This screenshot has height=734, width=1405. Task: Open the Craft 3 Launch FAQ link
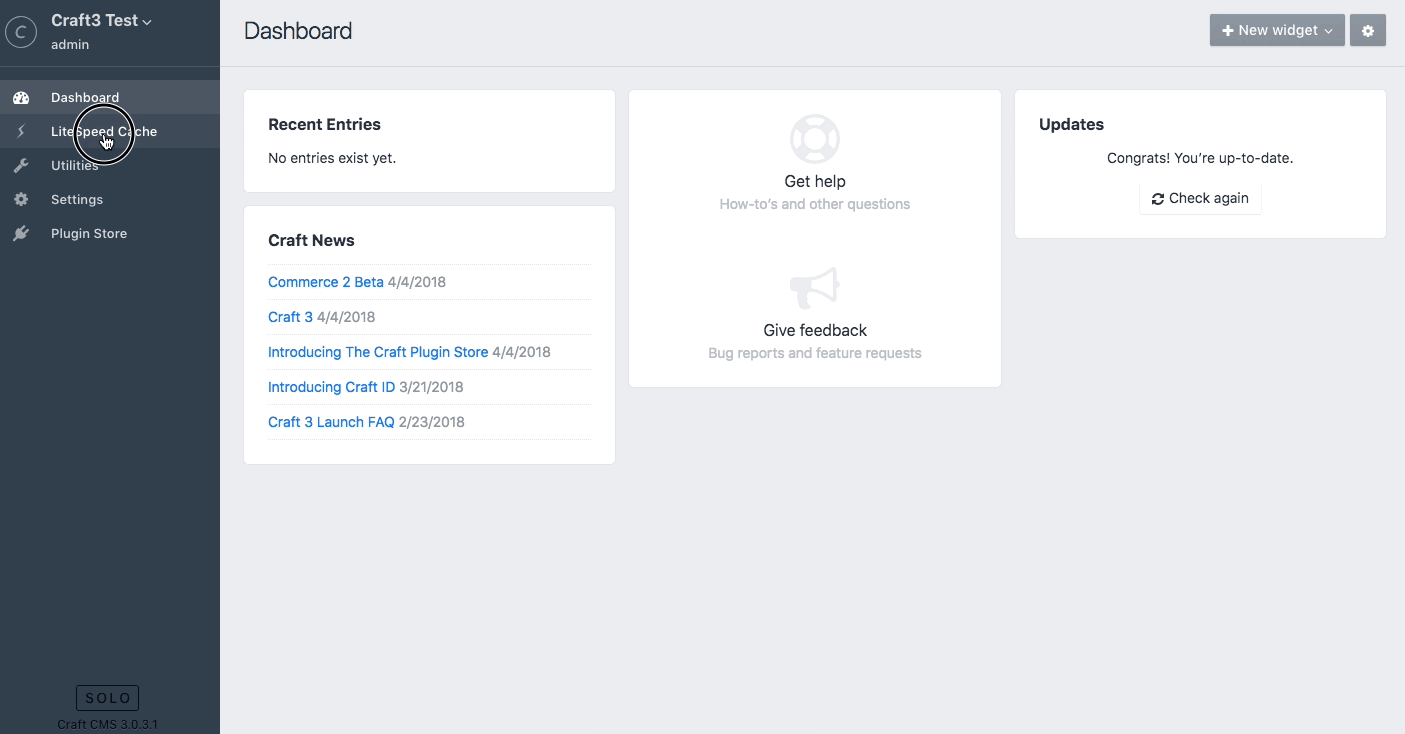point(331,422)
